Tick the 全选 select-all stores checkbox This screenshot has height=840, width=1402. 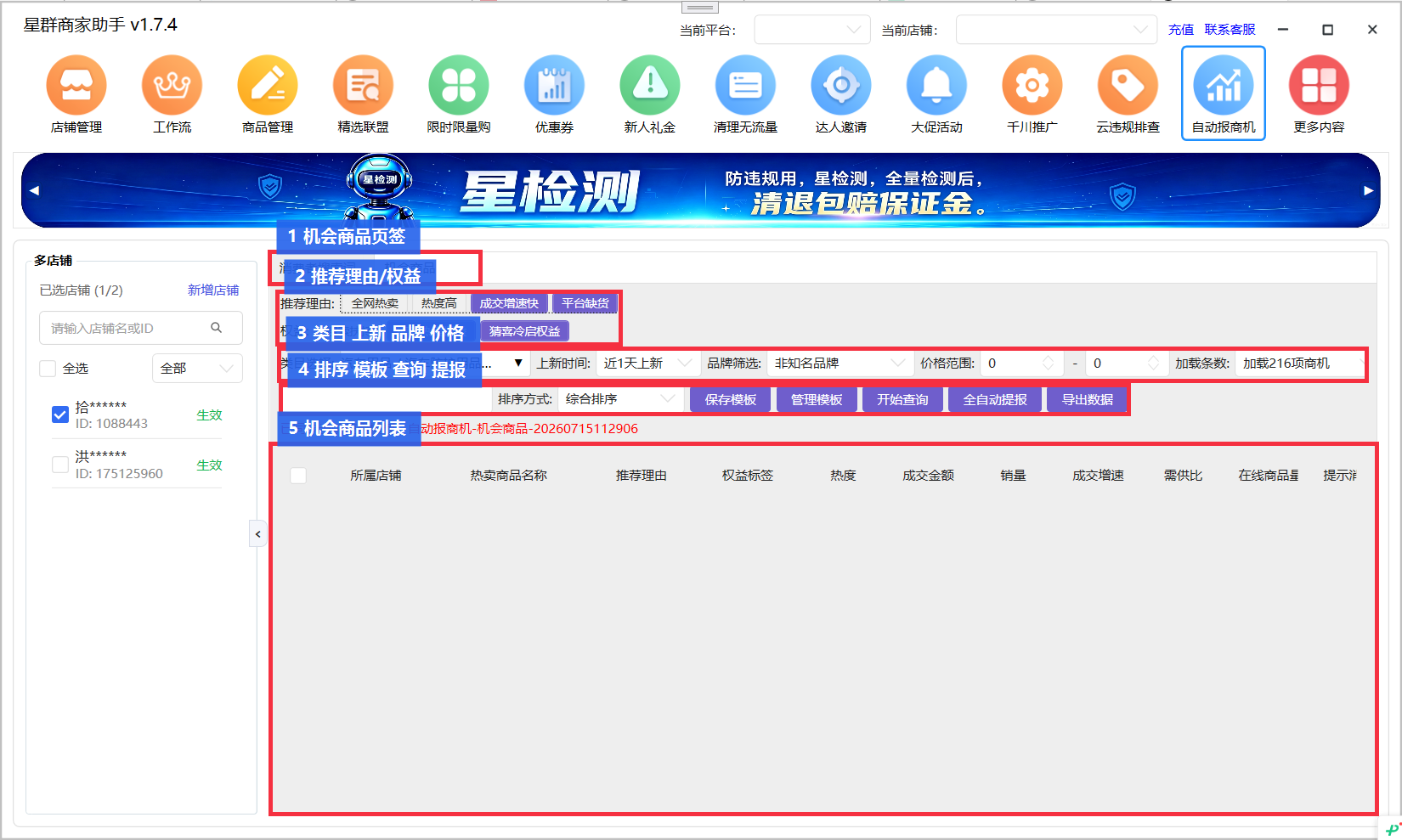point(48,369)
